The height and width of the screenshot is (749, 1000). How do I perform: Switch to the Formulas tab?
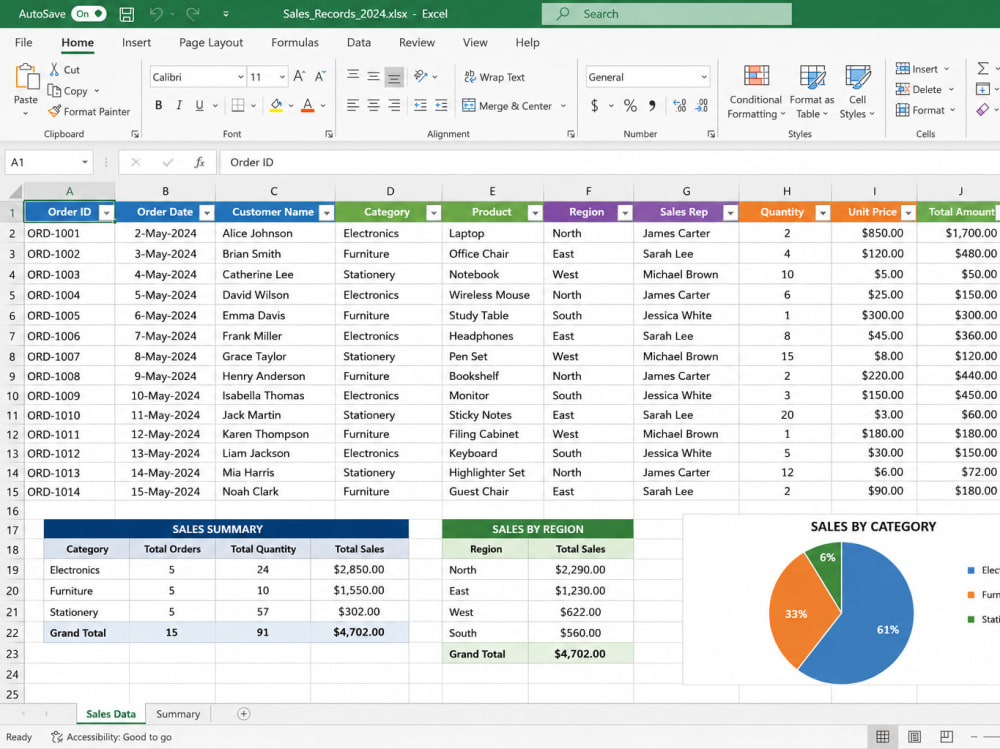click(295, 43)
